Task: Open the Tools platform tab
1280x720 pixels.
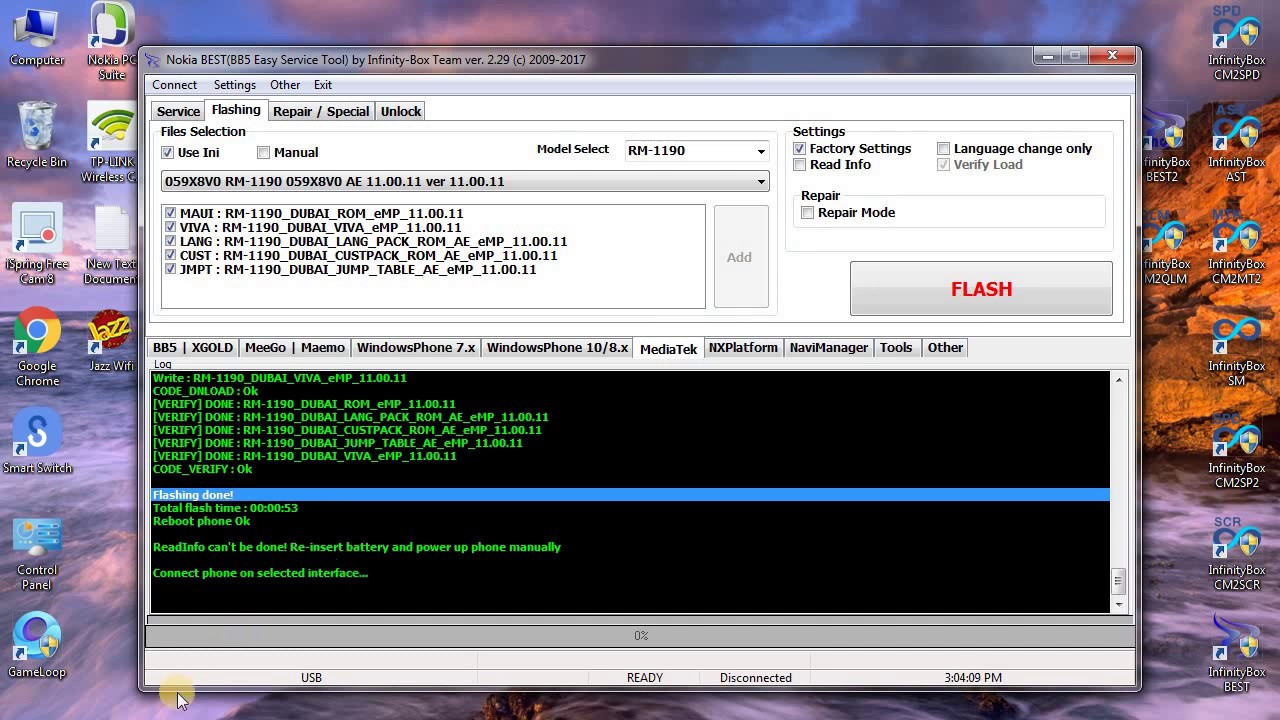Action: pyautogui.click(x=896, y=348)
